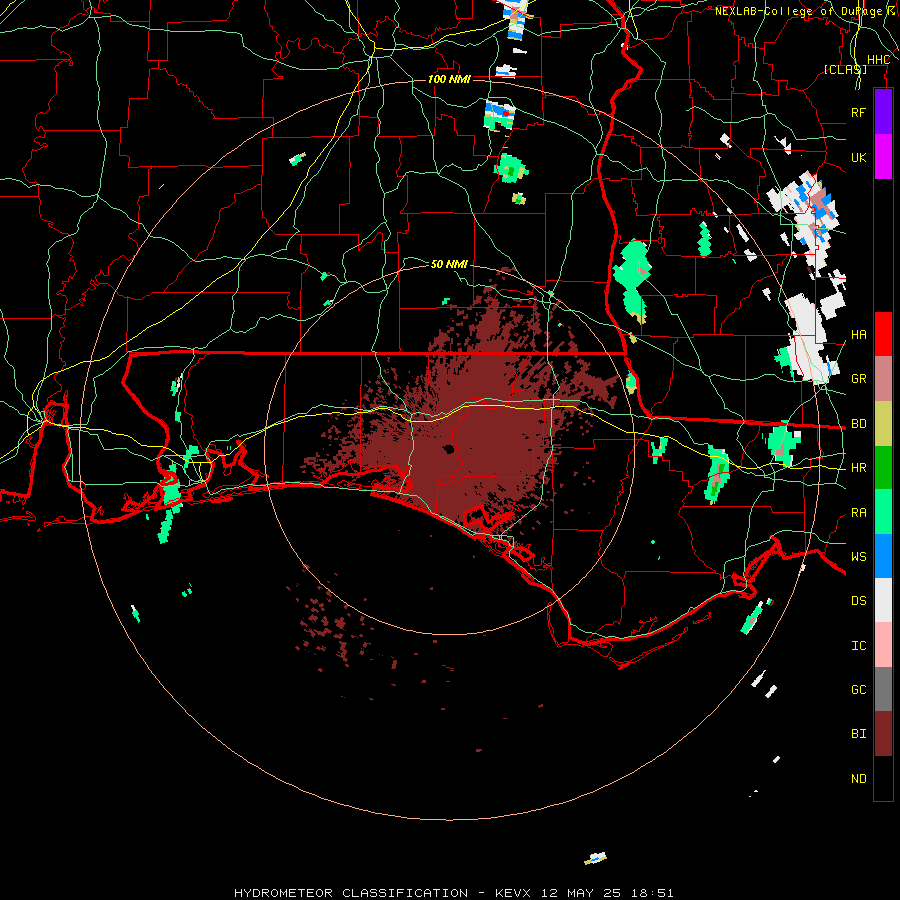Click the "KEVX" station identifier in caption
The image size is (900, 900).
pos(514,893)
